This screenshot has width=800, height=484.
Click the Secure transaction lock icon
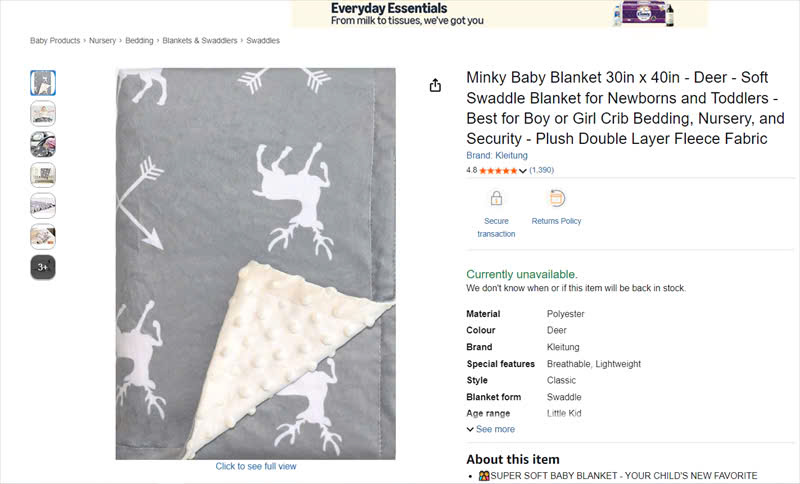[496, 198]
